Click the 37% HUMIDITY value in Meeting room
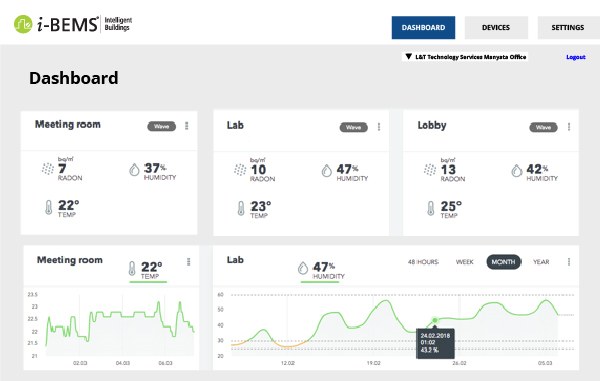Image resolution: width=600 pixels, height=381 pixels. (160, 171)
